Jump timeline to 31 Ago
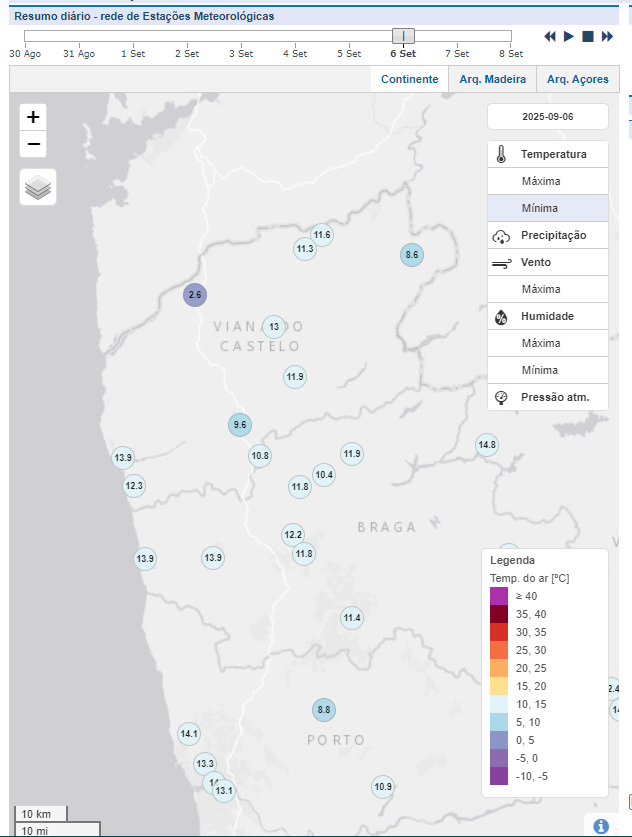632x837 pixels. tap(79, 53)
